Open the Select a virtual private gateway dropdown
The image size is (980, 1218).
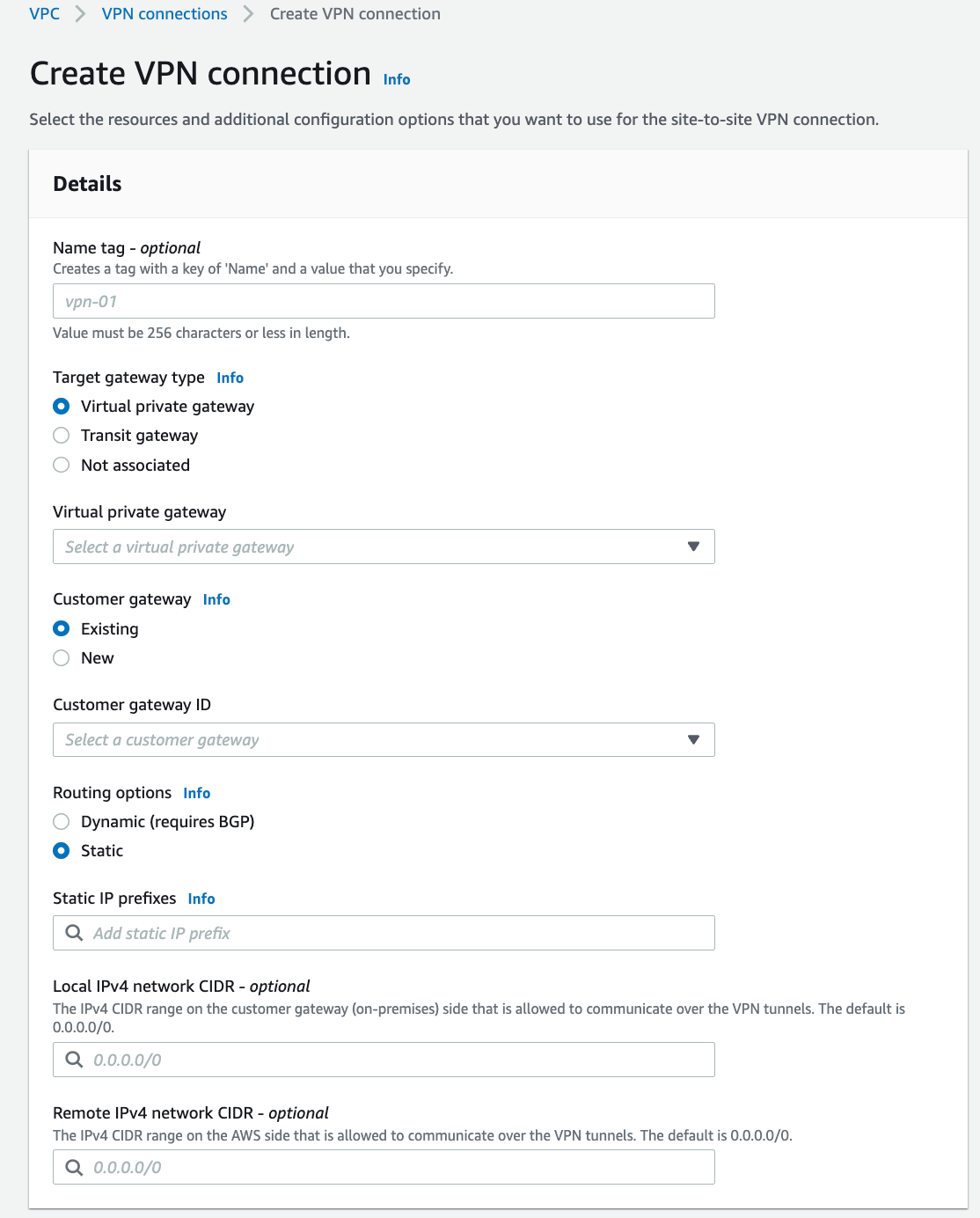pyautogui.click(x=352, y=546)
